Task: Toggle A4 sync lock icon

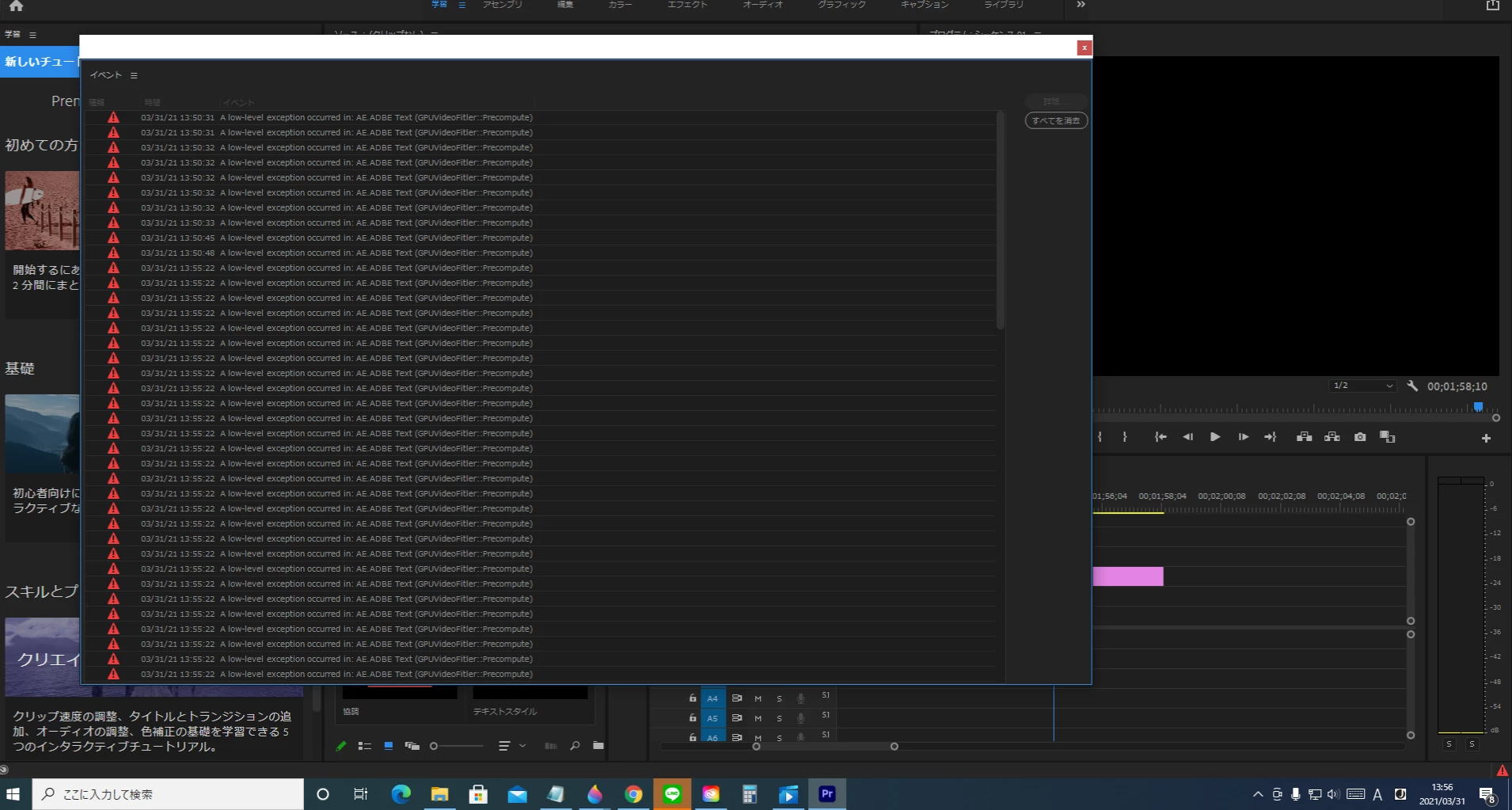Action: click(x=737, y=698)
